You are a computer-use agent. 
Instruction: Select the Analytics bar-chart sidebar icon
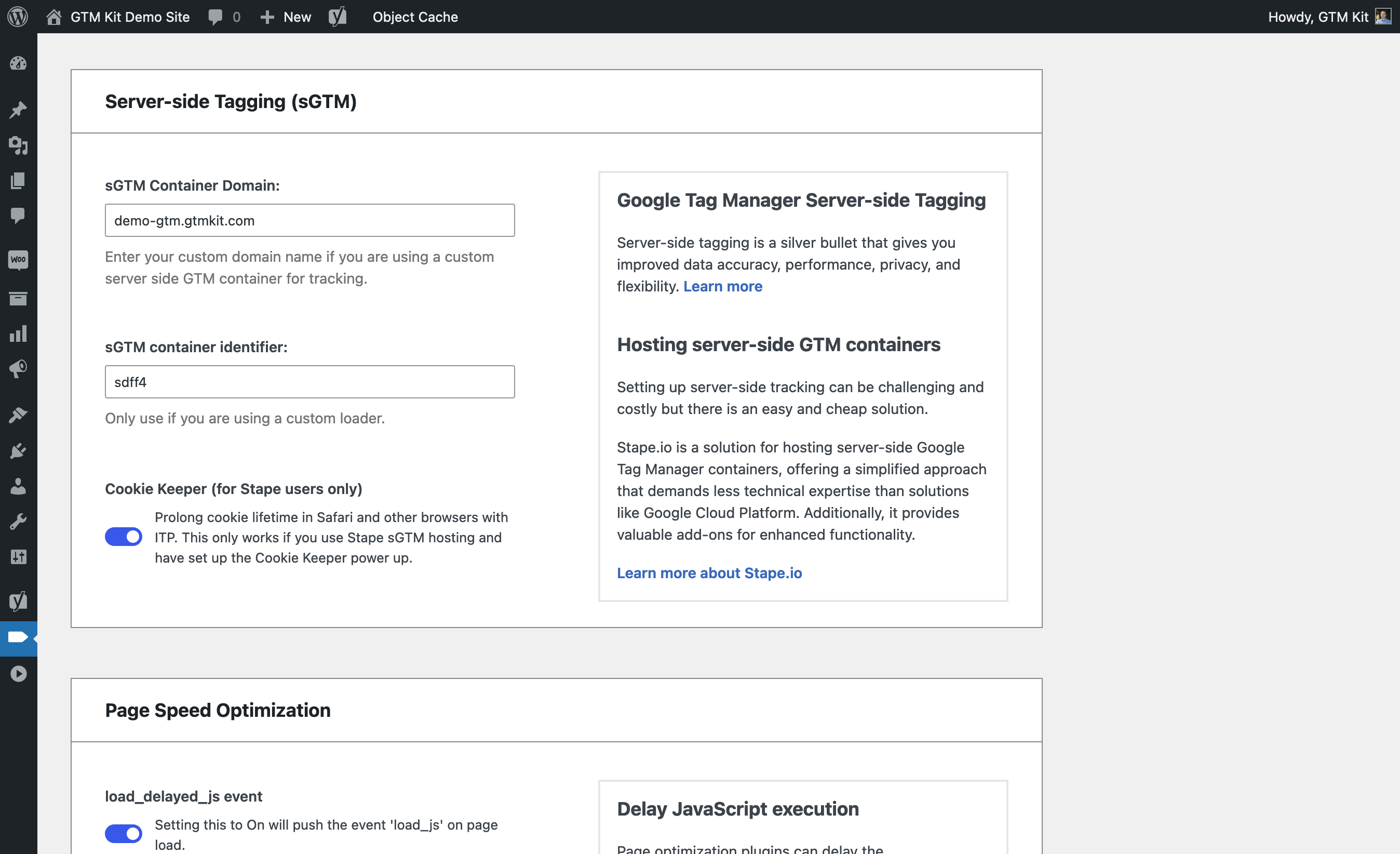[18, 333]
